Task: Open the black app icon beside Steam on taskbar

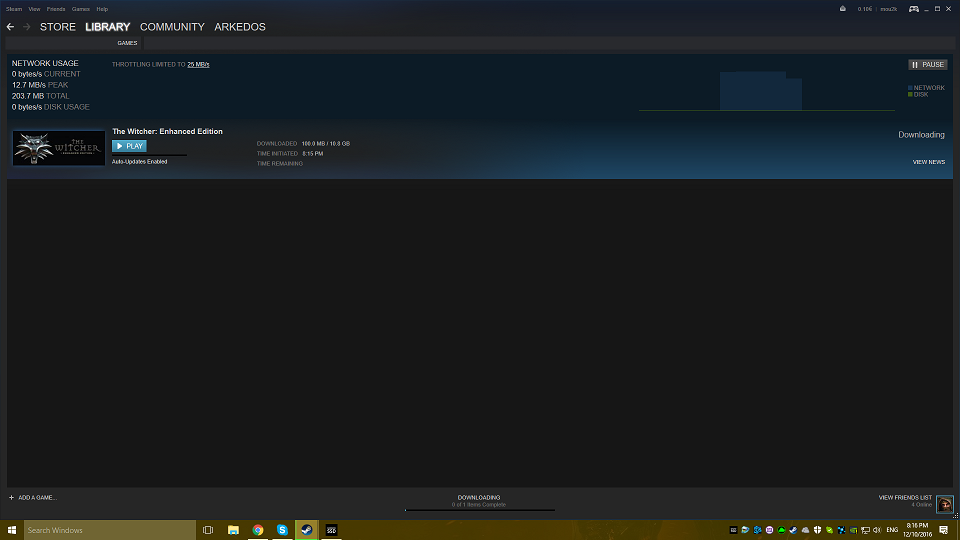Action: 331,530
